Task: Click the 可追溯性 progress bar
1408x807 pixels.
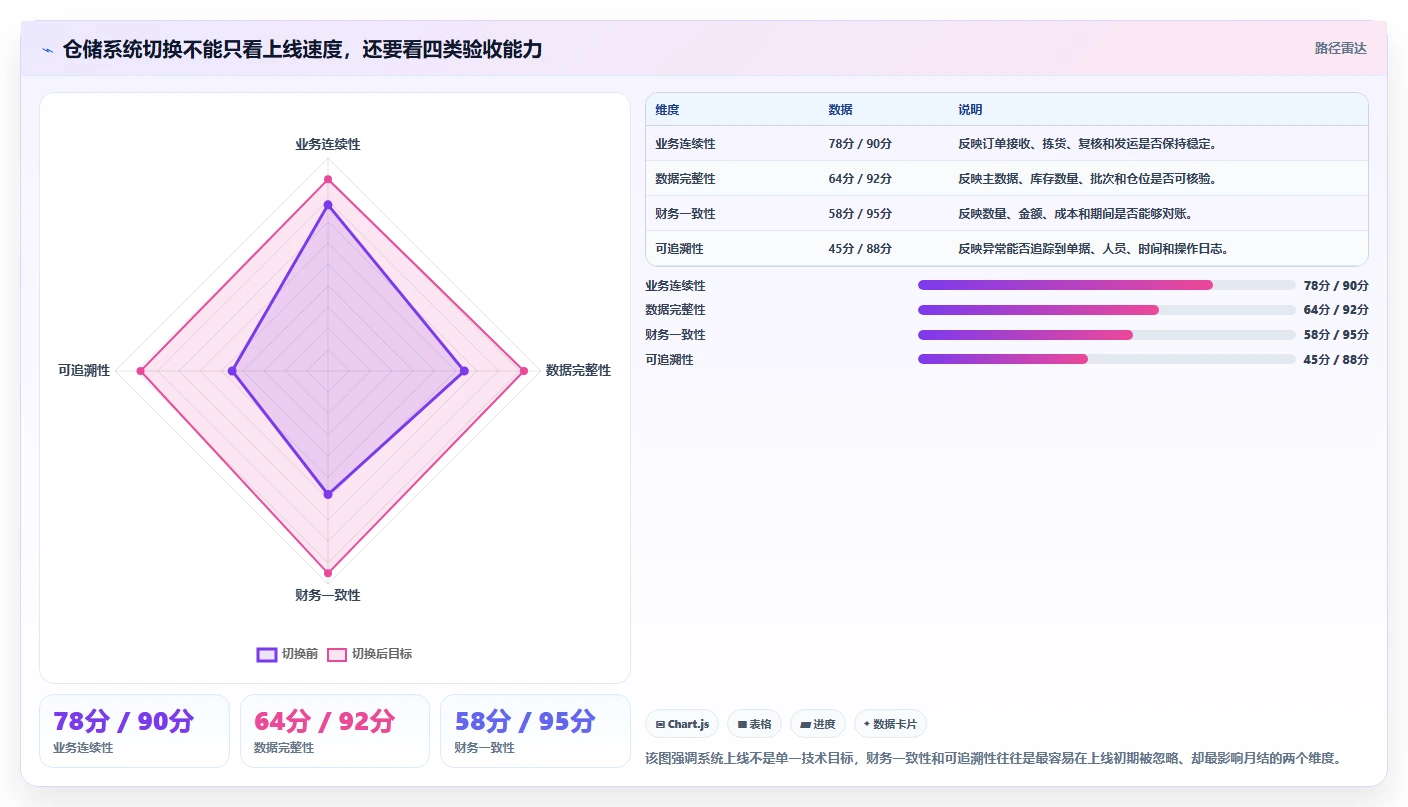Action: click(1106, 359)
